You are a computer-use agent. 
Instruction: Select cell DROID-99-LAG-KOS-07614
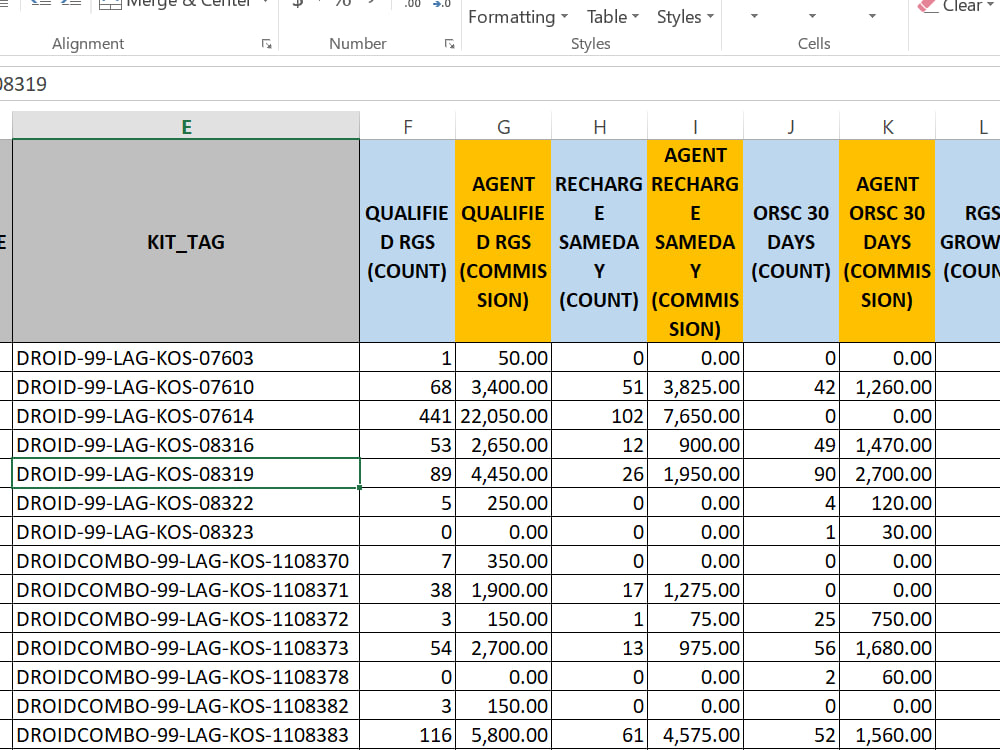(186, 415)
